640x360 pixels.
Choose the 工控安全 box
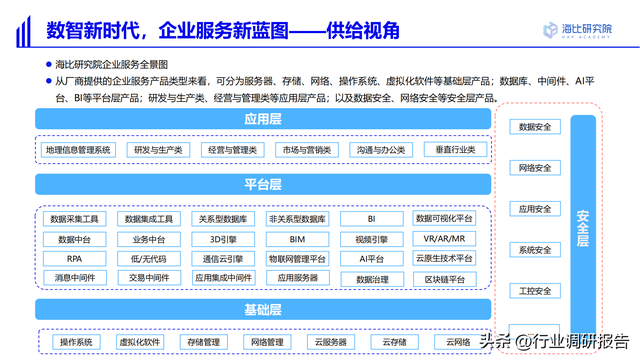coord(535,291)
